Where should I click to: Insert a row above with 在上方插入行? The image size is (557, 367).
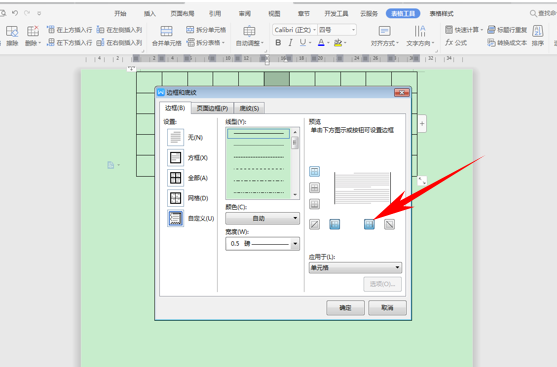(x=70, y=30)
